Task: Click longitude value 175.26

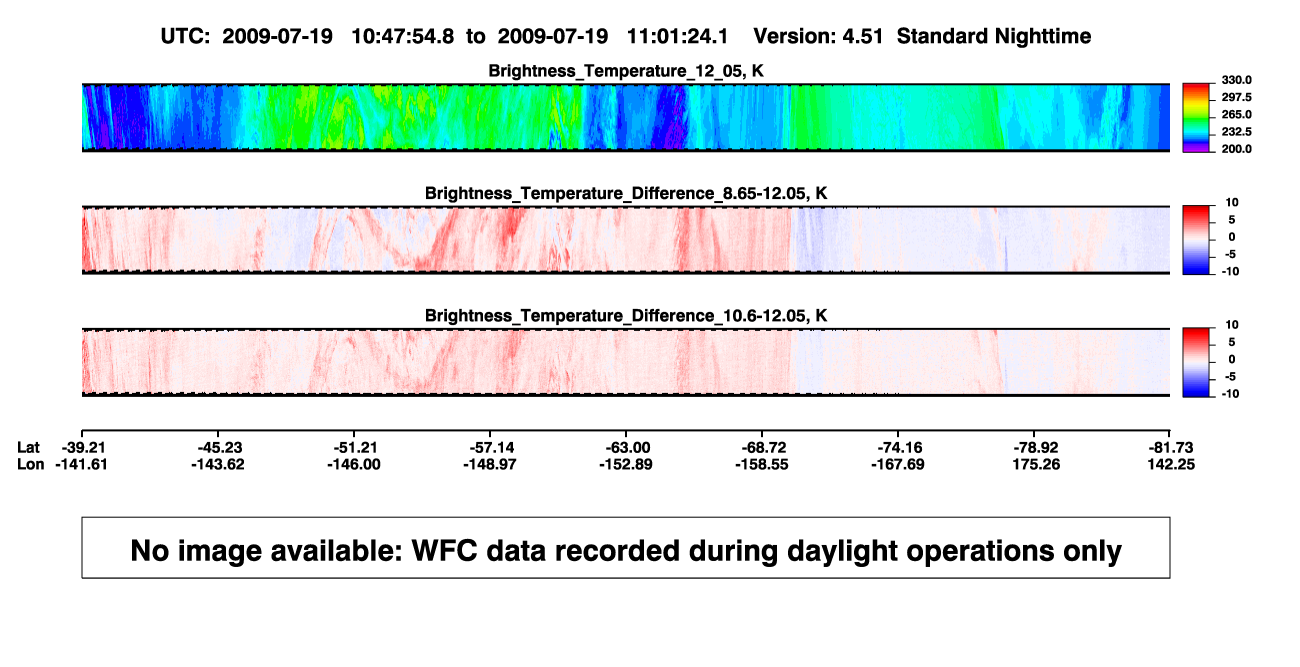Action: (1035, 464)
